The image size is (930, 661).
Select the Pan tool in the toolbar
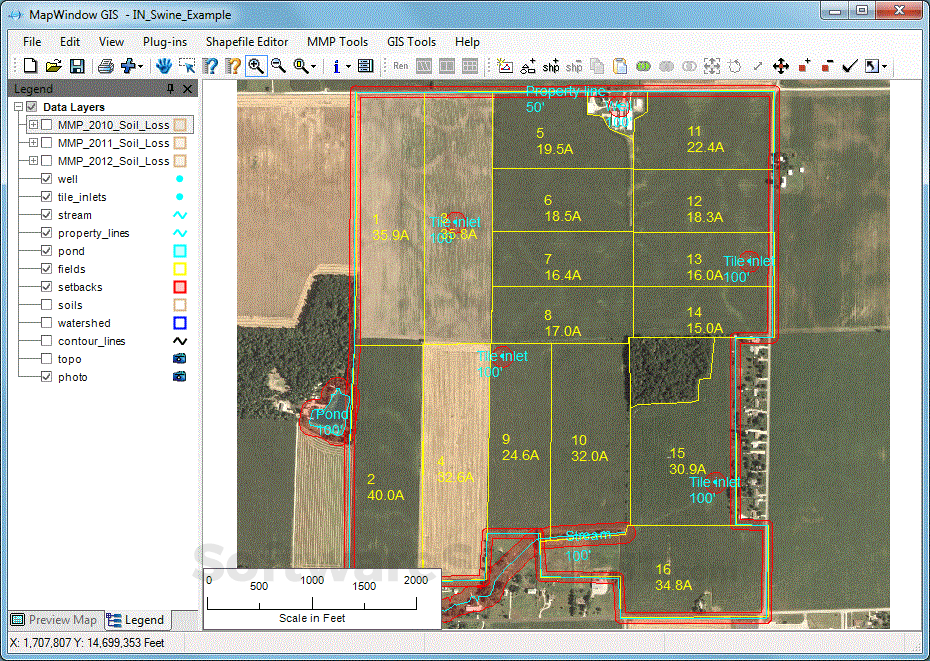click(x=163, y=65)
